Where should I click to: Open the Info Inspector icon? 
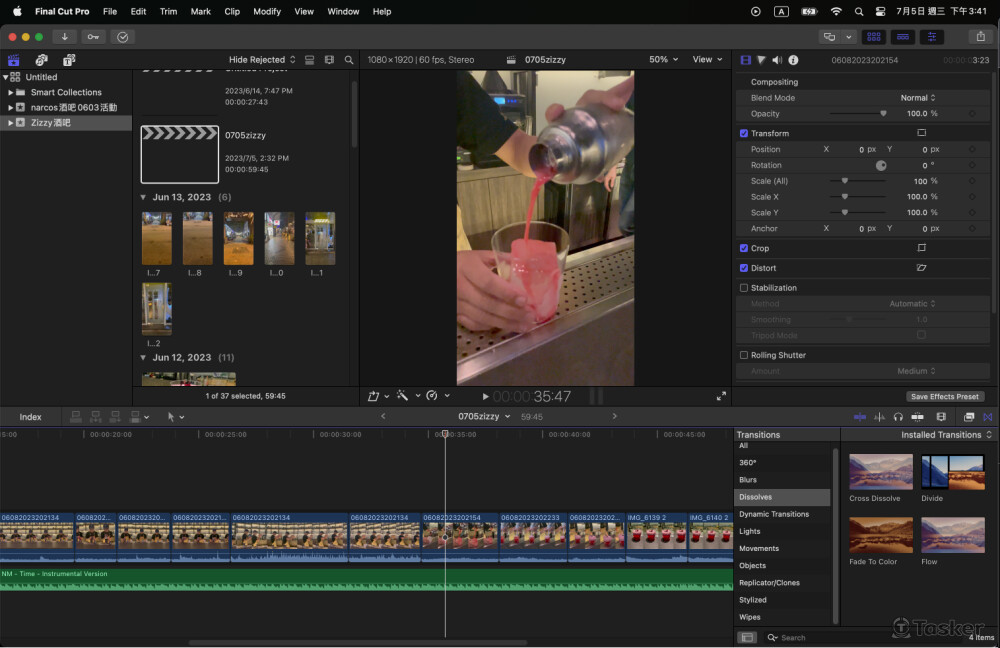pyautogui.click(x=793, y=60)
